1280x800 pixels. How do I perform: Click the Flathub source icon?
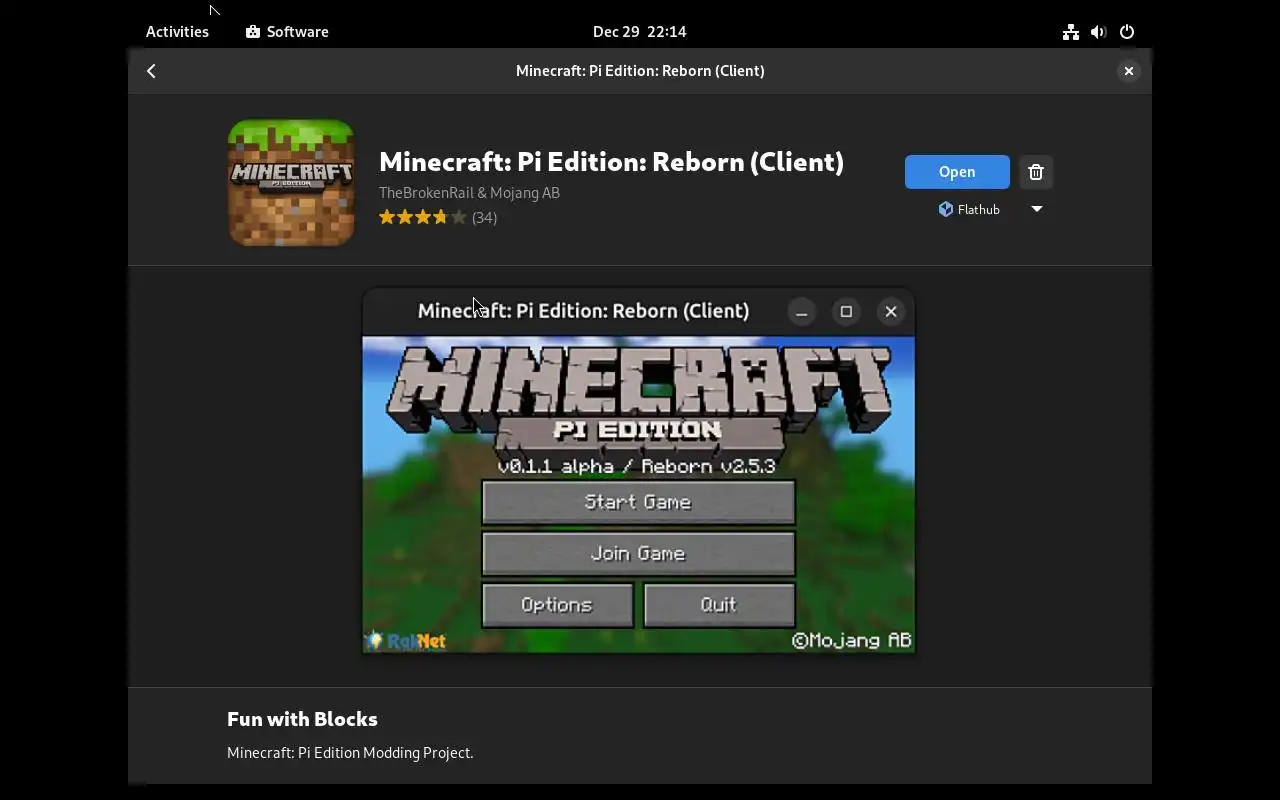946,209
